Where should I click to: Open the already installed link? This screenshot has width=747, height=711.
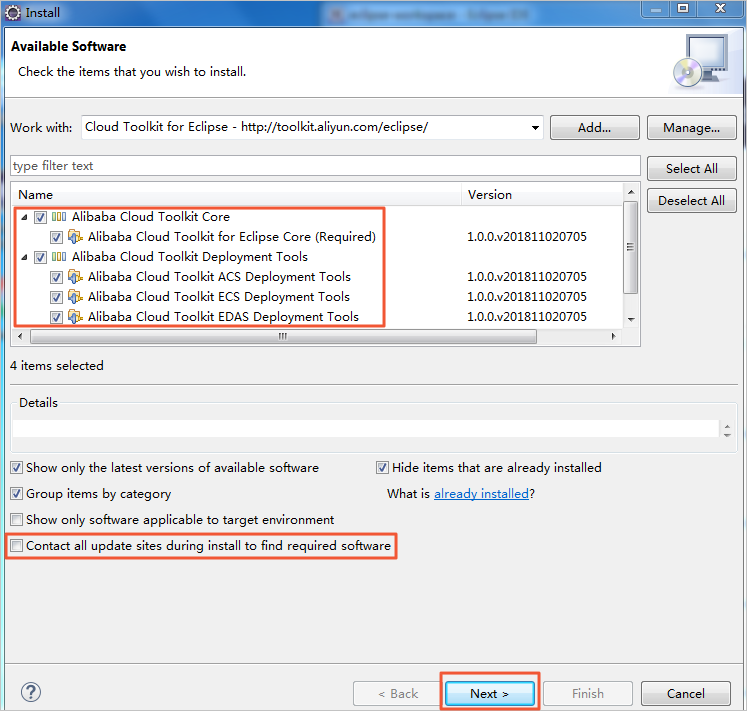(x=481, y=494)
